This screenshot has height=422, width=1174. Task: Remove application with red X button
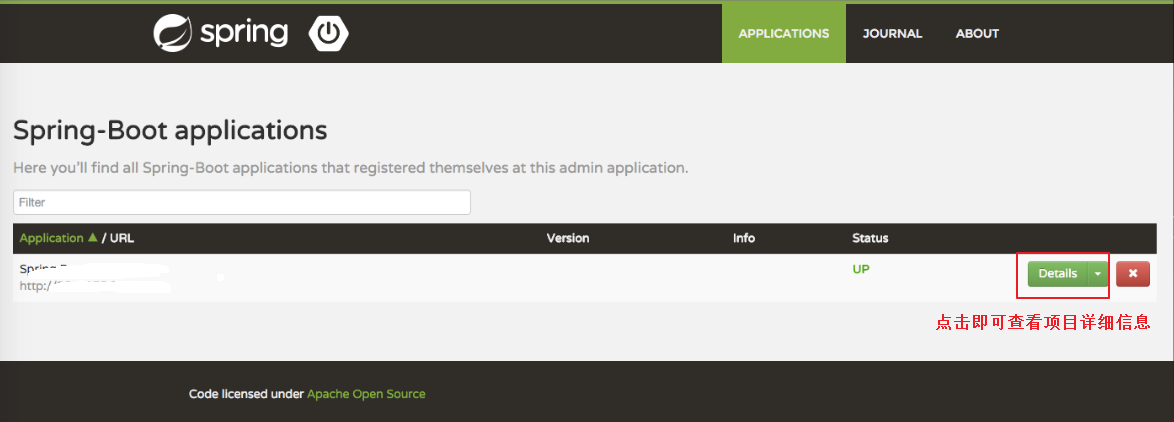tap(1133, 274)
